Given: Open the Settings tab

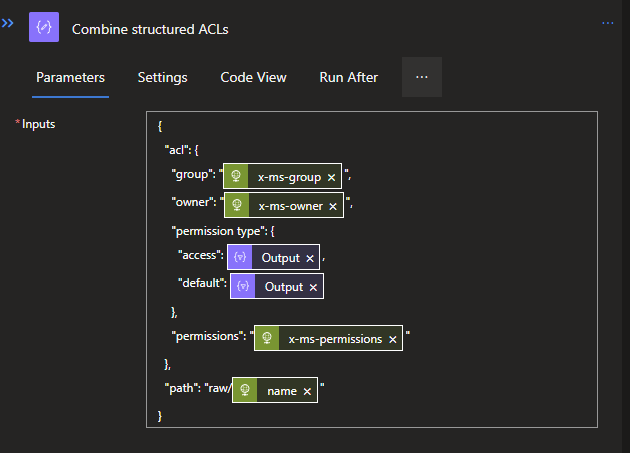Looking at the screenshot, I should click(x=162, y=77).
